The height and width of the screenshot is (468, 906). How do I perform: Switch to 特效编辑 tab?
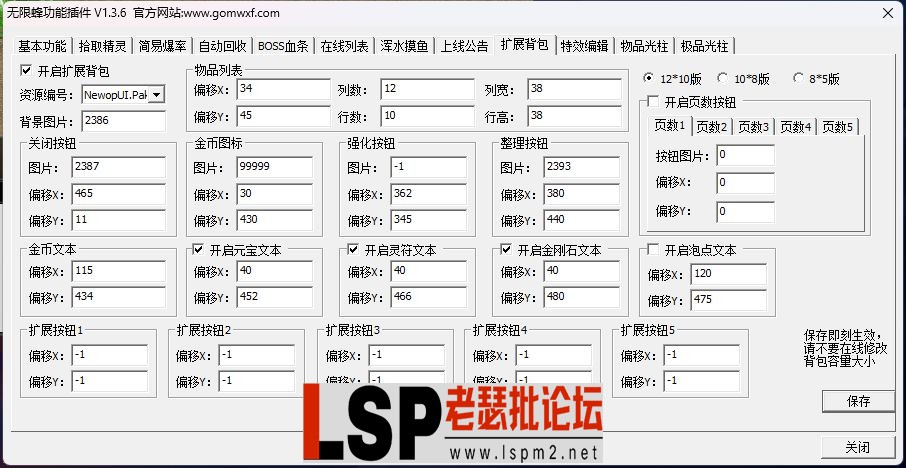point(585,46)
